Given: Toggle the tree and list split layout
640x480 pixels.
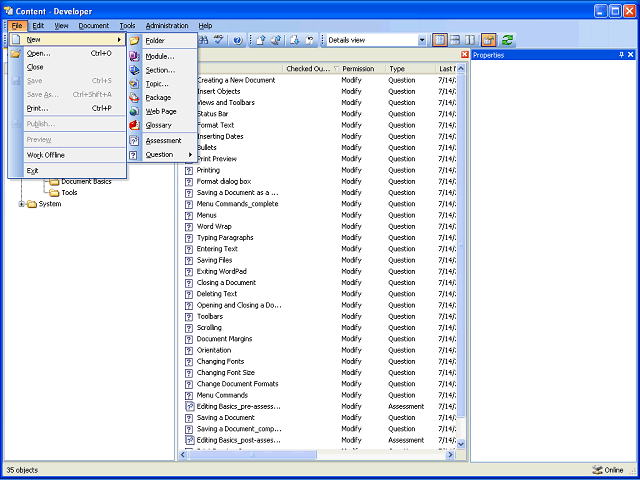Looking at the screenshot, I should [440, 40].
